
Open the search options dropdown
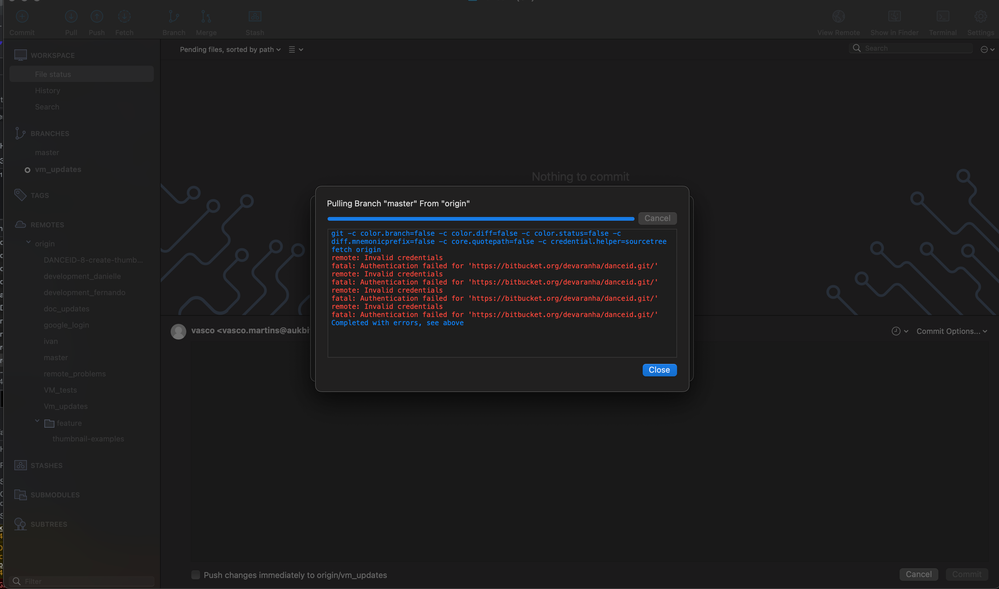pos(987,49)
